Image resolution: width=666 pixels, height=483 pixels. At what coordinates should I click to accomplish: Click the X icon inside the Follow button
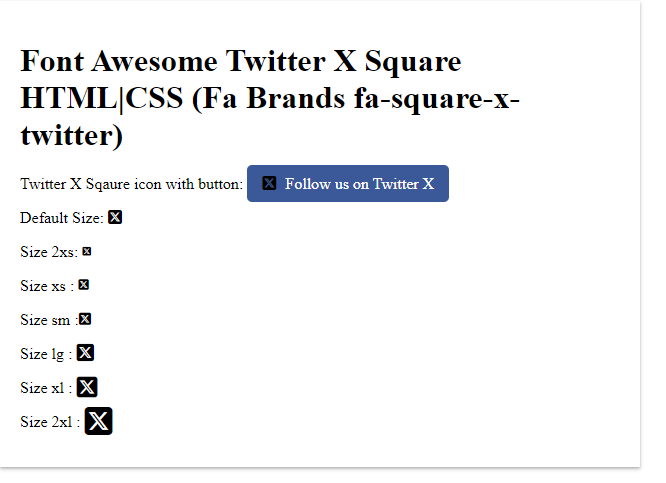[x=269, y=183]
